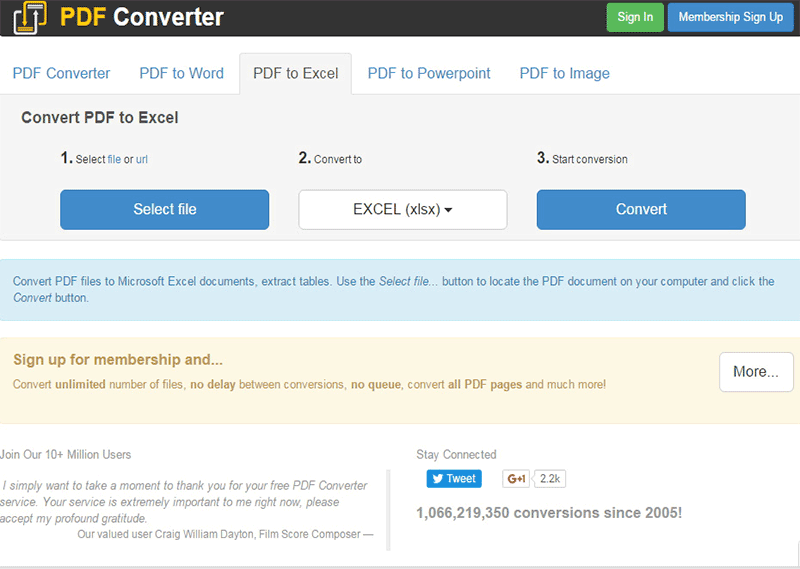Click the 'Craig William Dayton, Film Score Composer' attribution
Image resolution: width=800 pixels, height=569 pixels.
(x=258, y=534)
